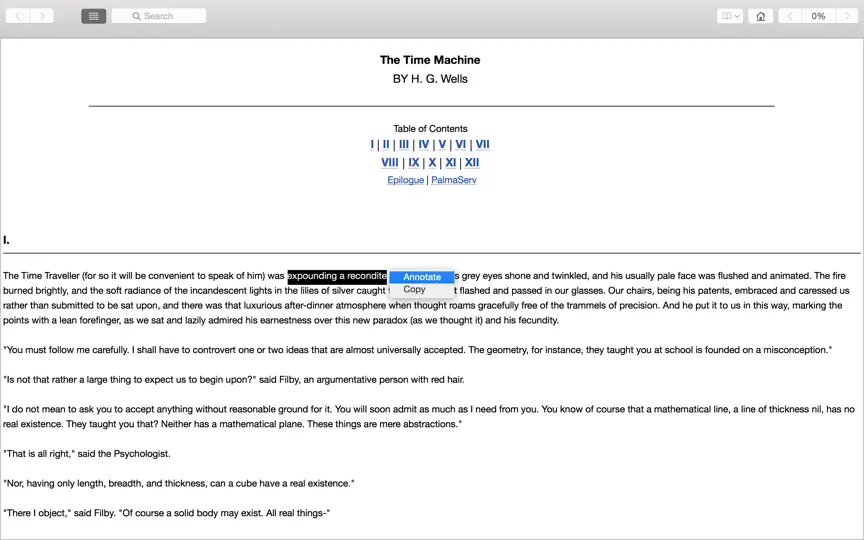This screenshot has width=864, height=540.
Task: Open chapter I link
Action: point(372,144)
